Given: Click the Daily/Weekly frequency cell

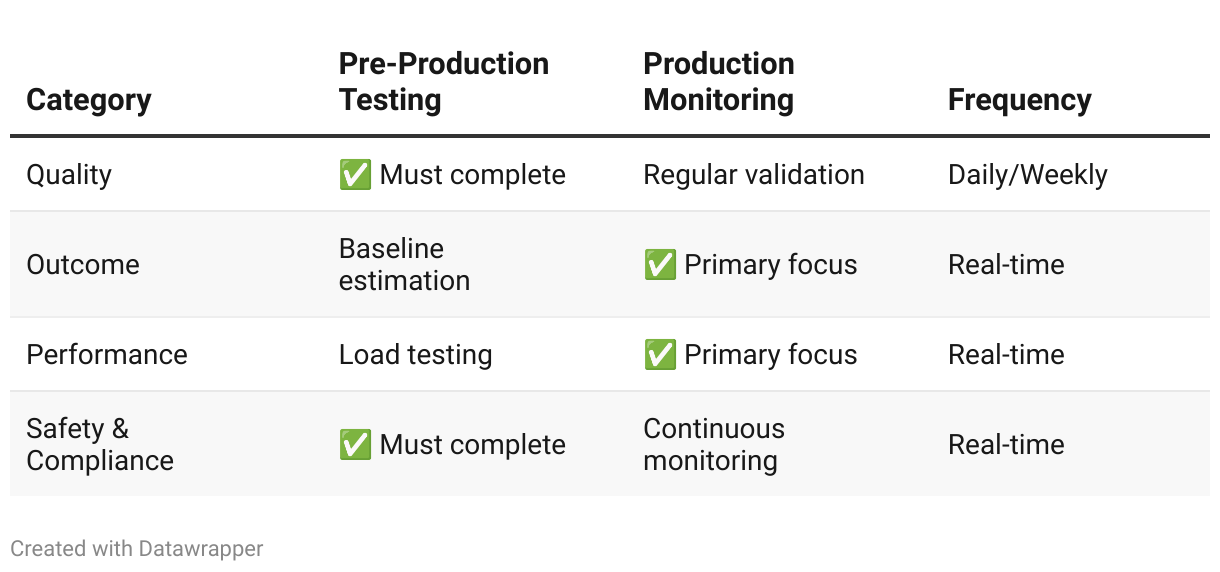Looking at the screenshot, I should point(1027,175).
